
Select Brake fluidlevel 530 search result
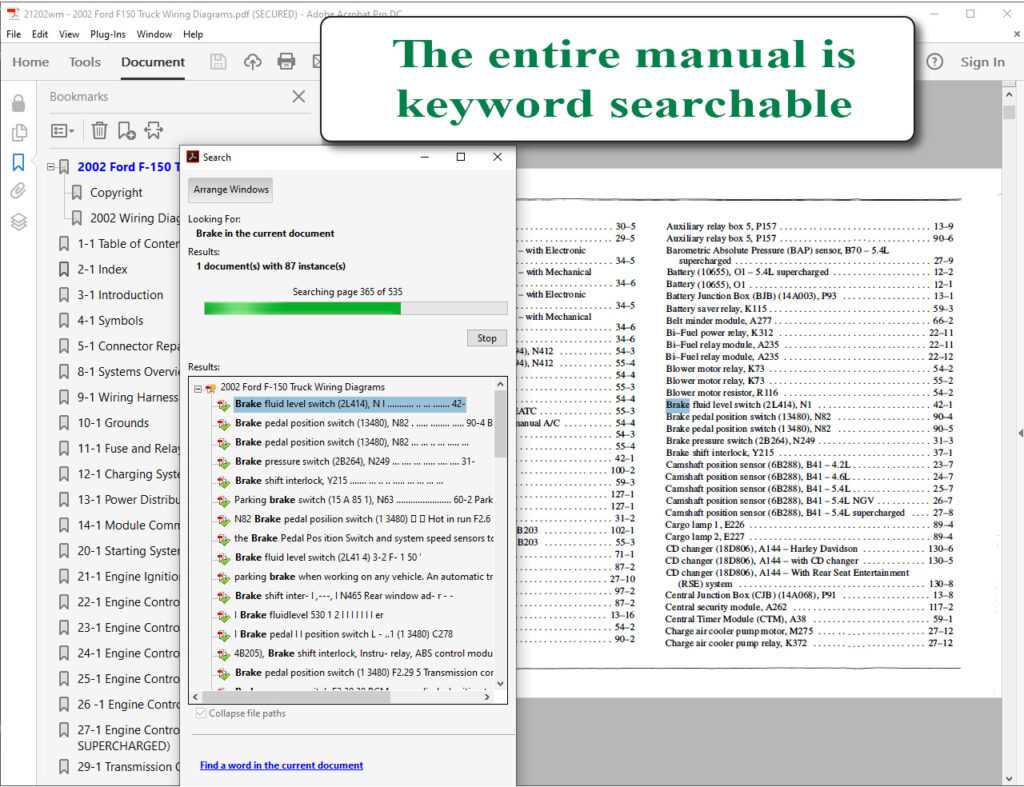point(309,615)
